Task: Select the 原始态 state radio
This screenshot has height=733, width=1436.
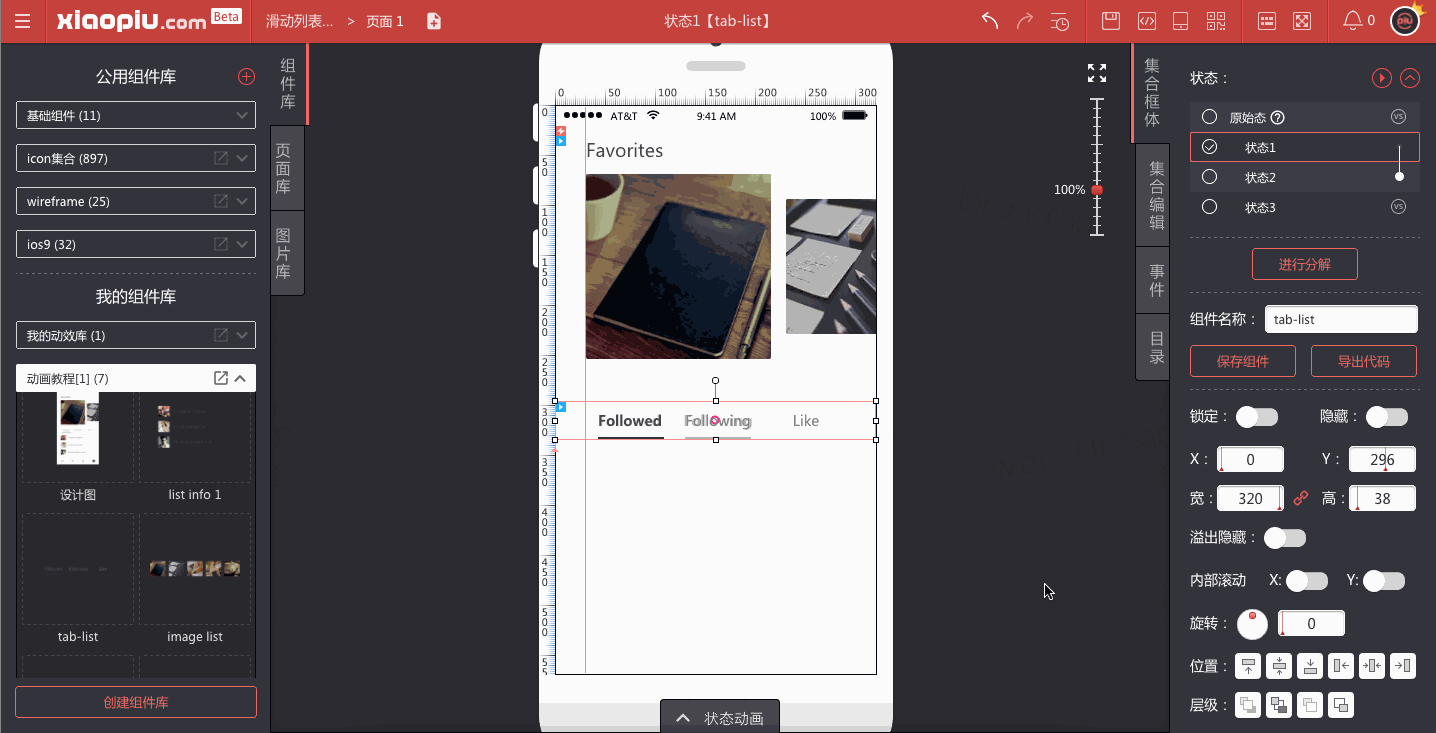Action: [1209, 117]
